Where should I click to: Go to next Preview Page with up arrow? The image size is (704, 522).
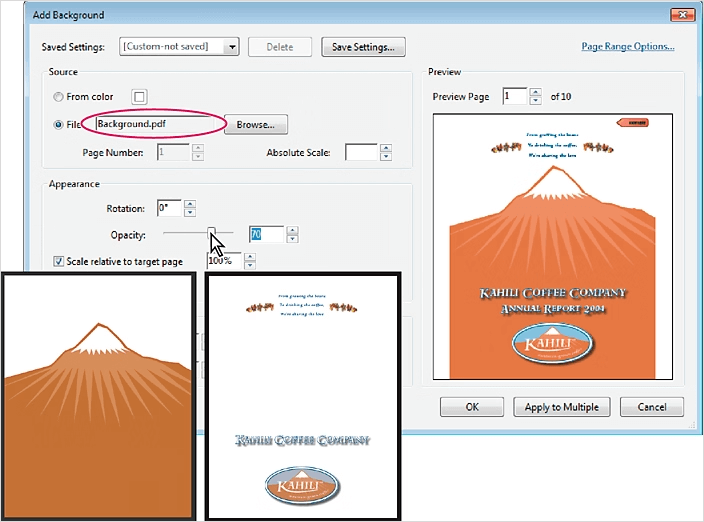coord(535,92)
